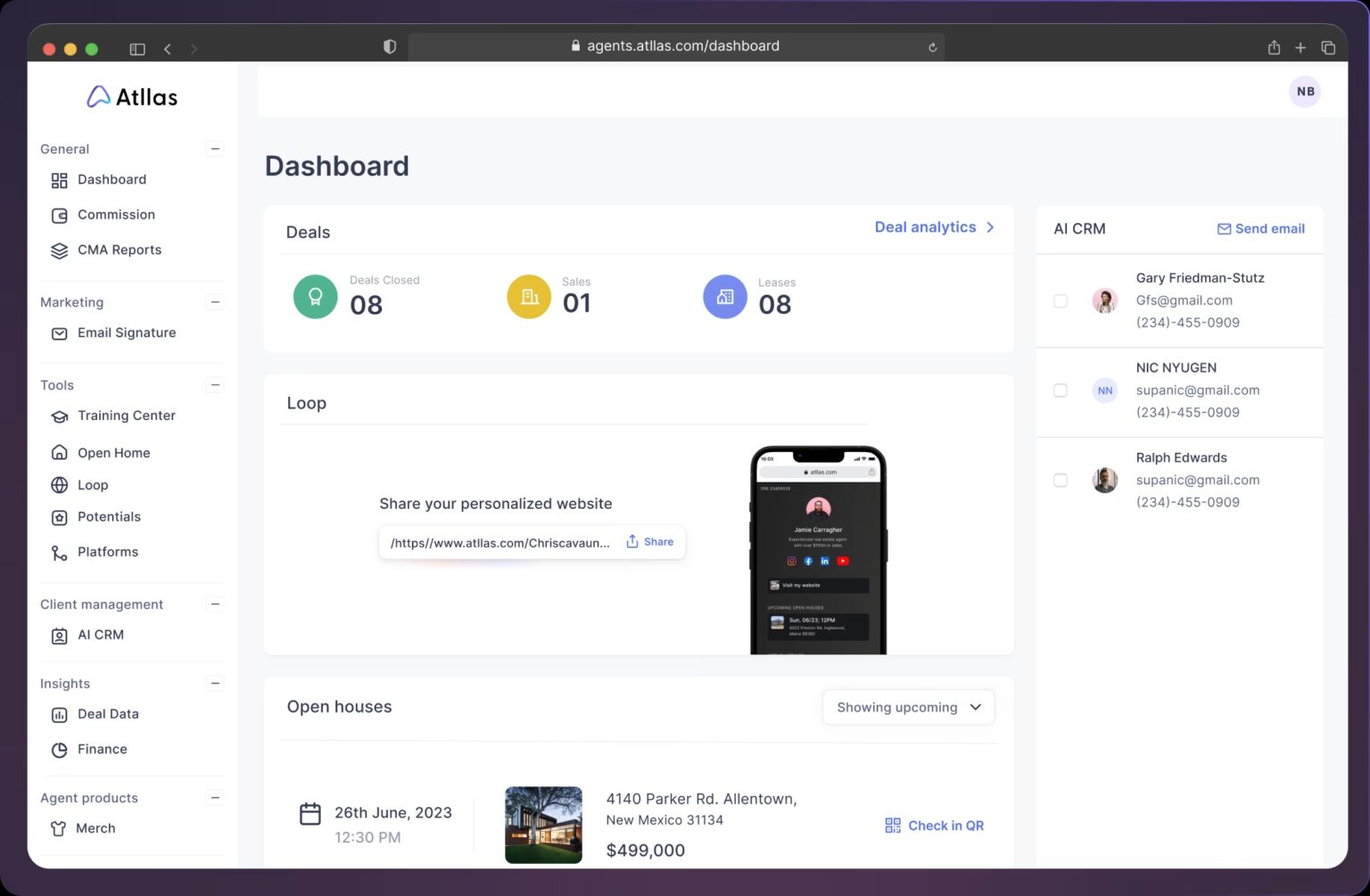Viewport: 1370px width, 896px height.
Task: Click the blue Leases icon
Action: tap(725, 297)
